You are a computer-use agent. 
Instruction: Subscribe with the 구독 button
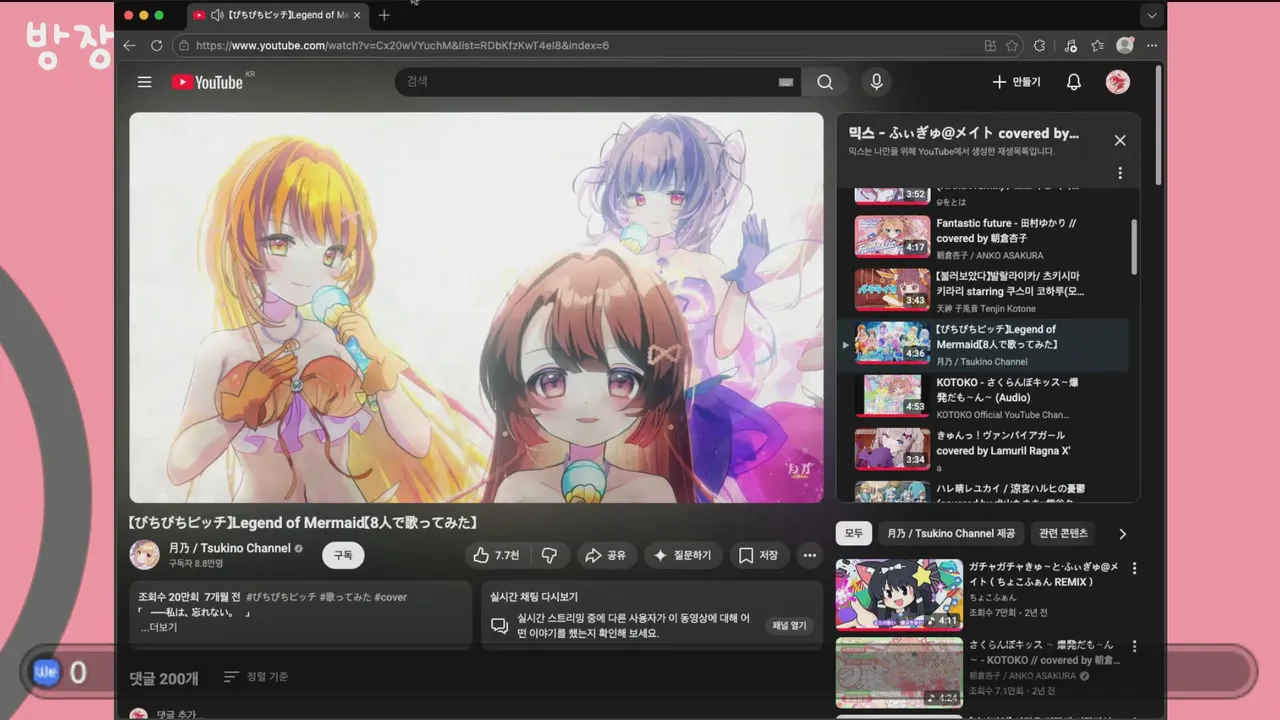click(343, 555)
